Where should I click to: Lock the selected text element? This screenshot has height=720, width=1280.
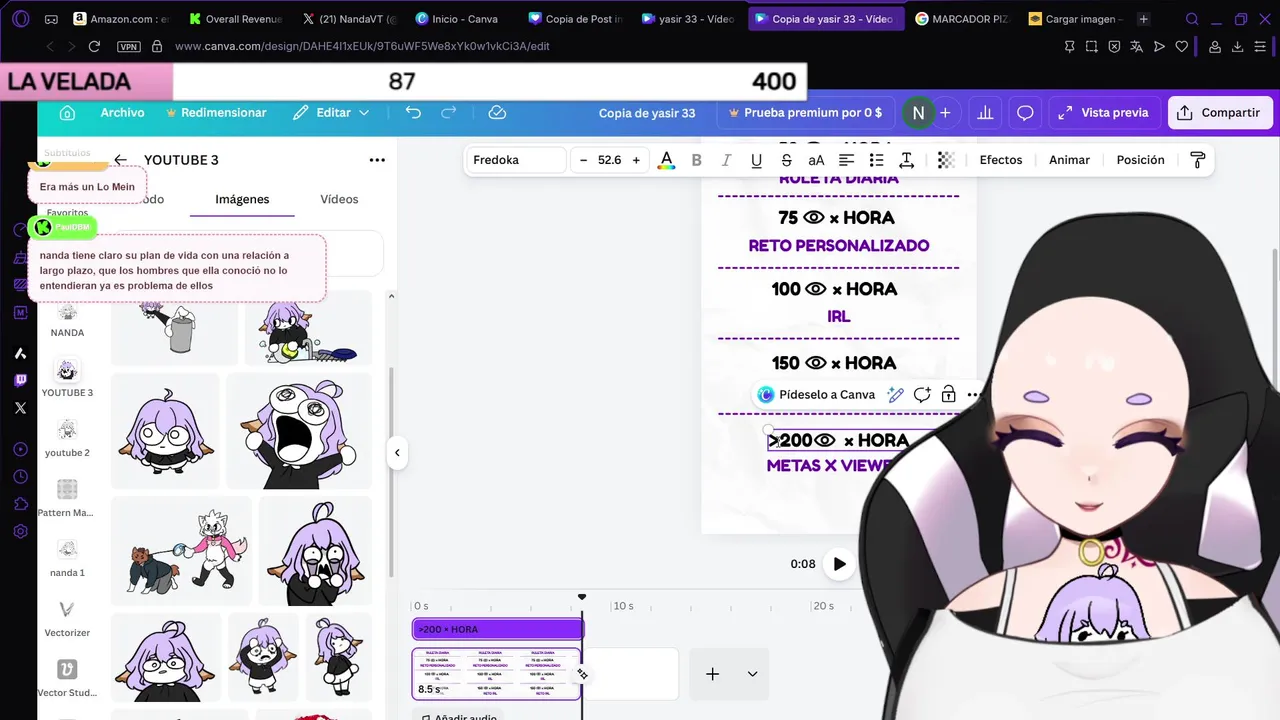948,395
